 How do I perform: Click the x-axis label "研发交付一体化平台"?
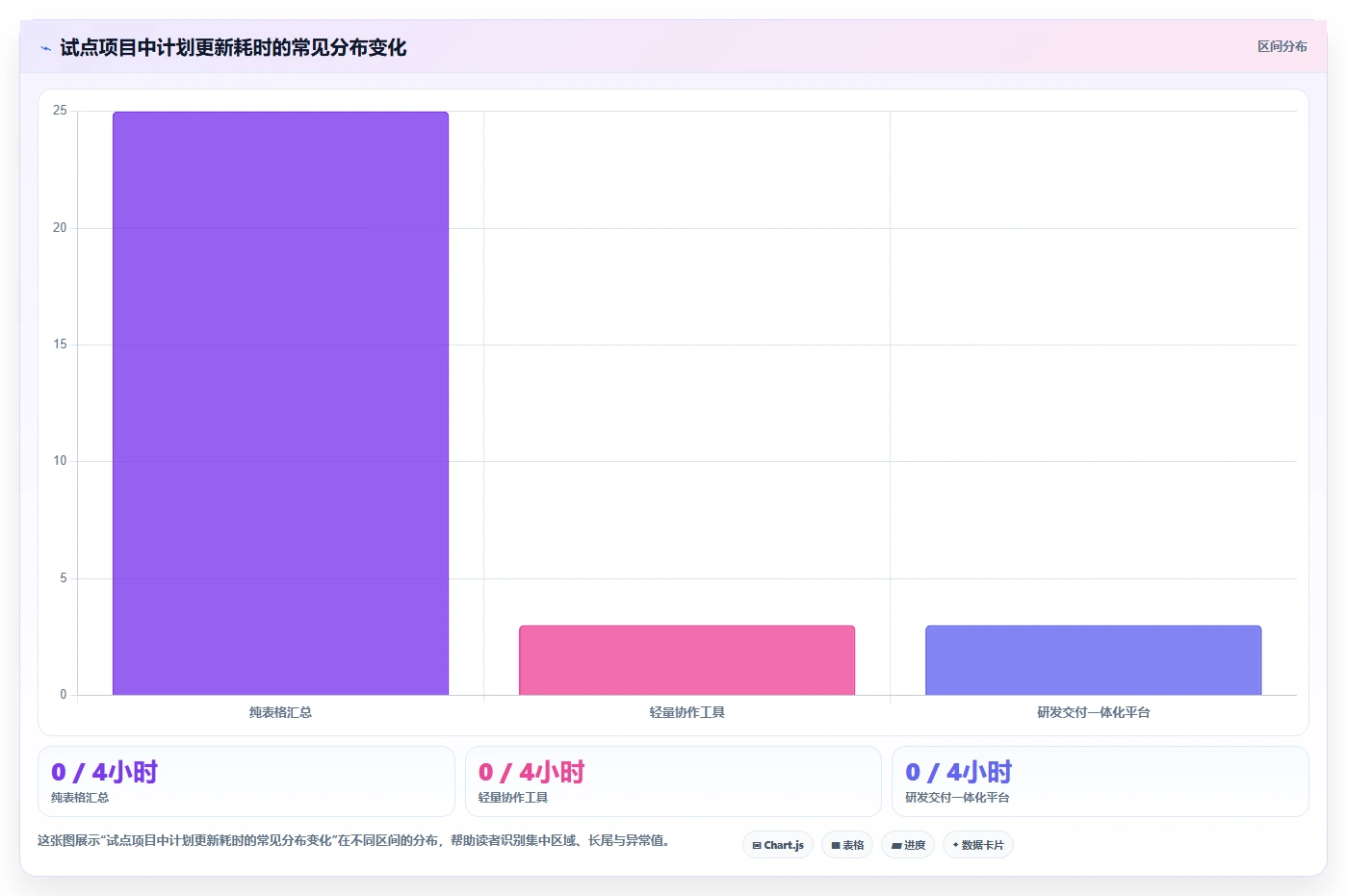coord(1093,712)
